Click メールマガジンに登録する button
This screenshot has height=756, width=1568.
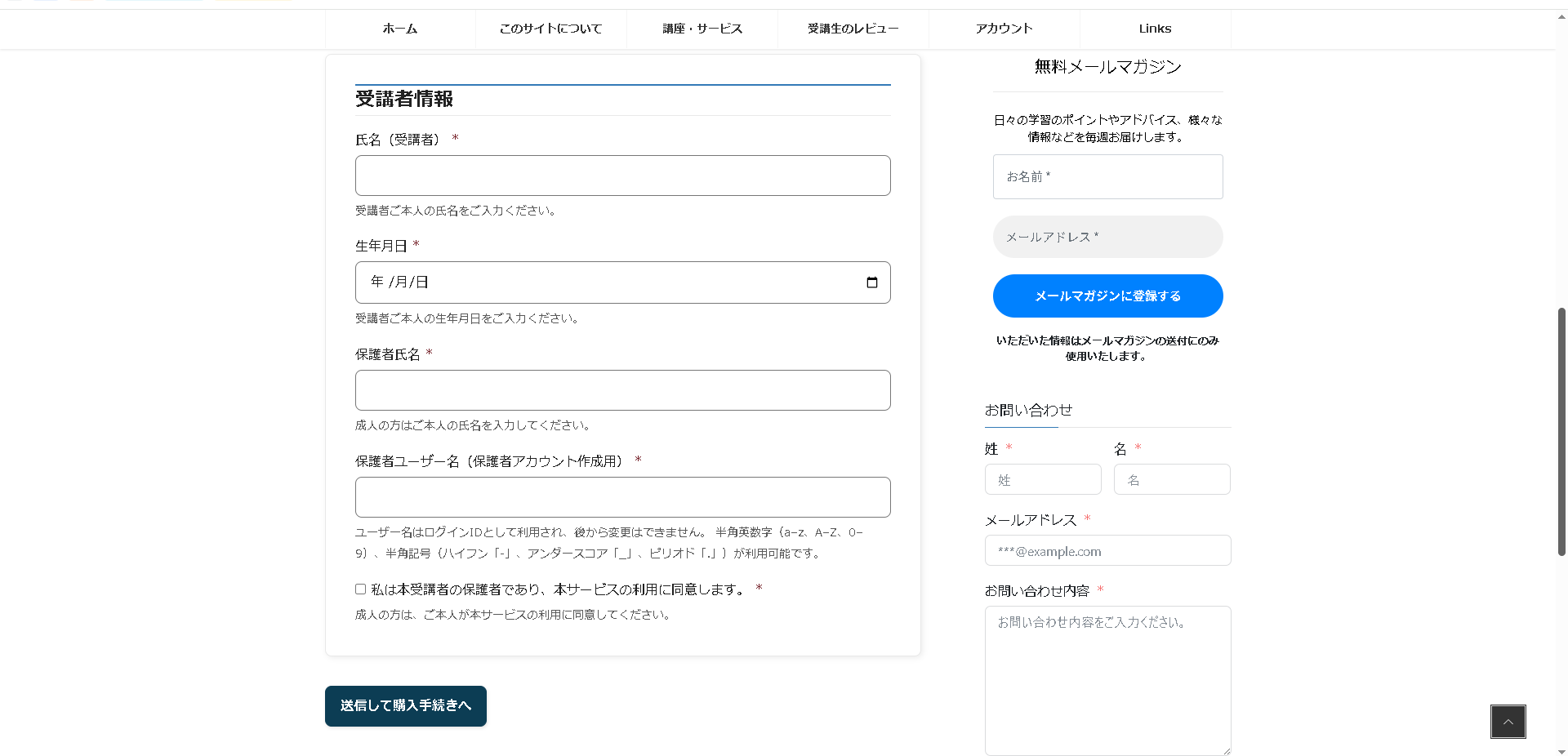(1107, 296)
